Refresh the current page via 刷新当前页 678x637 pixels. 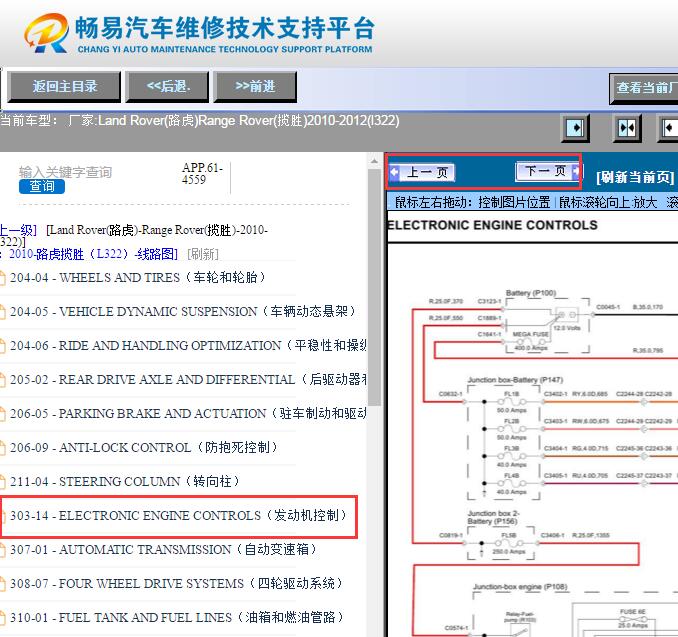click(635, 177)
